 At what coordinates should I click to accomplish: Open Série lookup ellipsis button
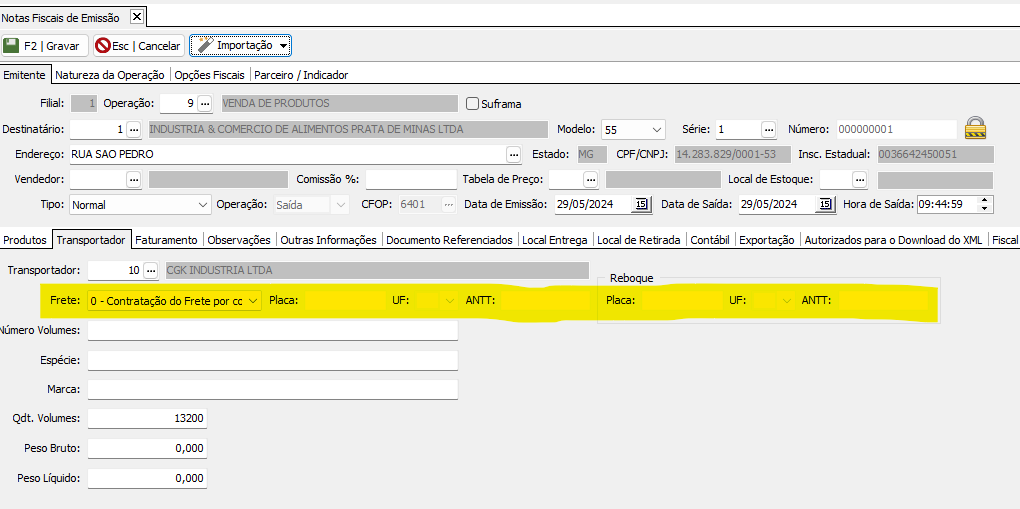click(768, 129)
